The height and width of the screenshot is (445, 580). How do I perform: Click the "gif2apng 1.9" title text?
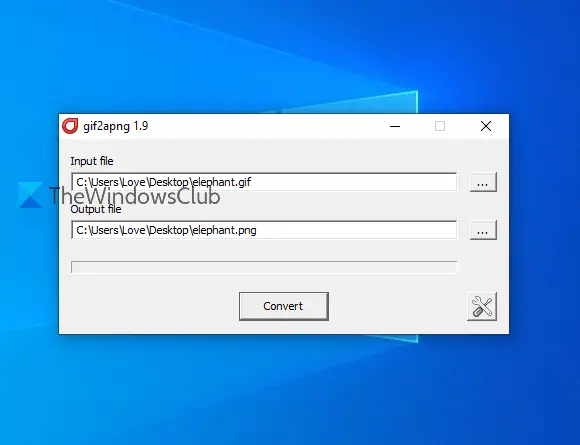pos(116,126)
